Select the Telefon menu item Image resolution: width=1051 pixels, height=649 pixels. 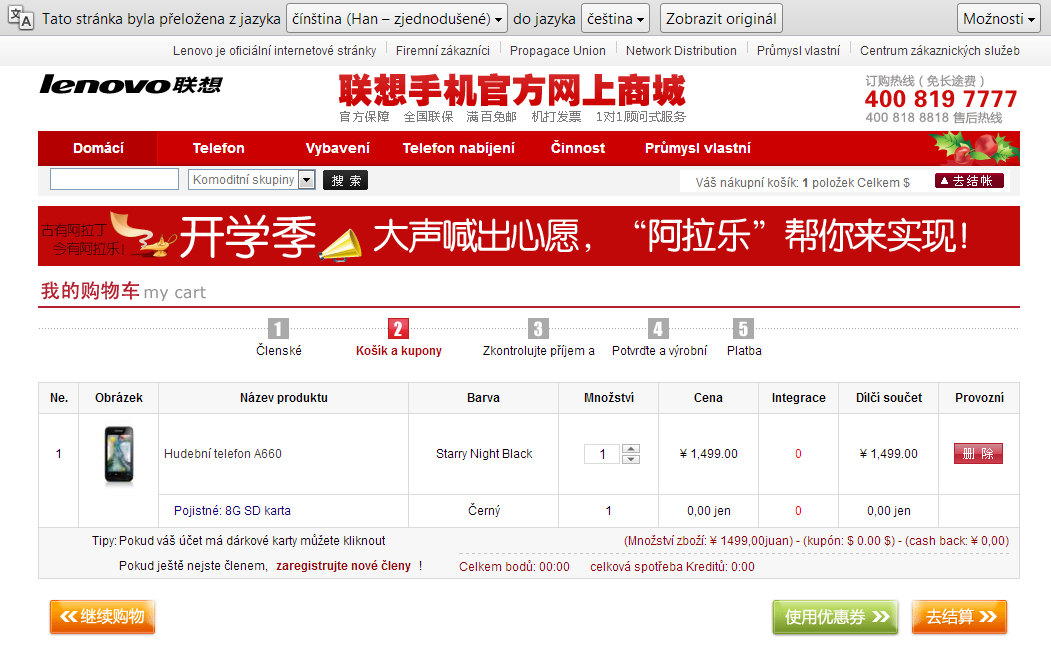click(219, 148)
